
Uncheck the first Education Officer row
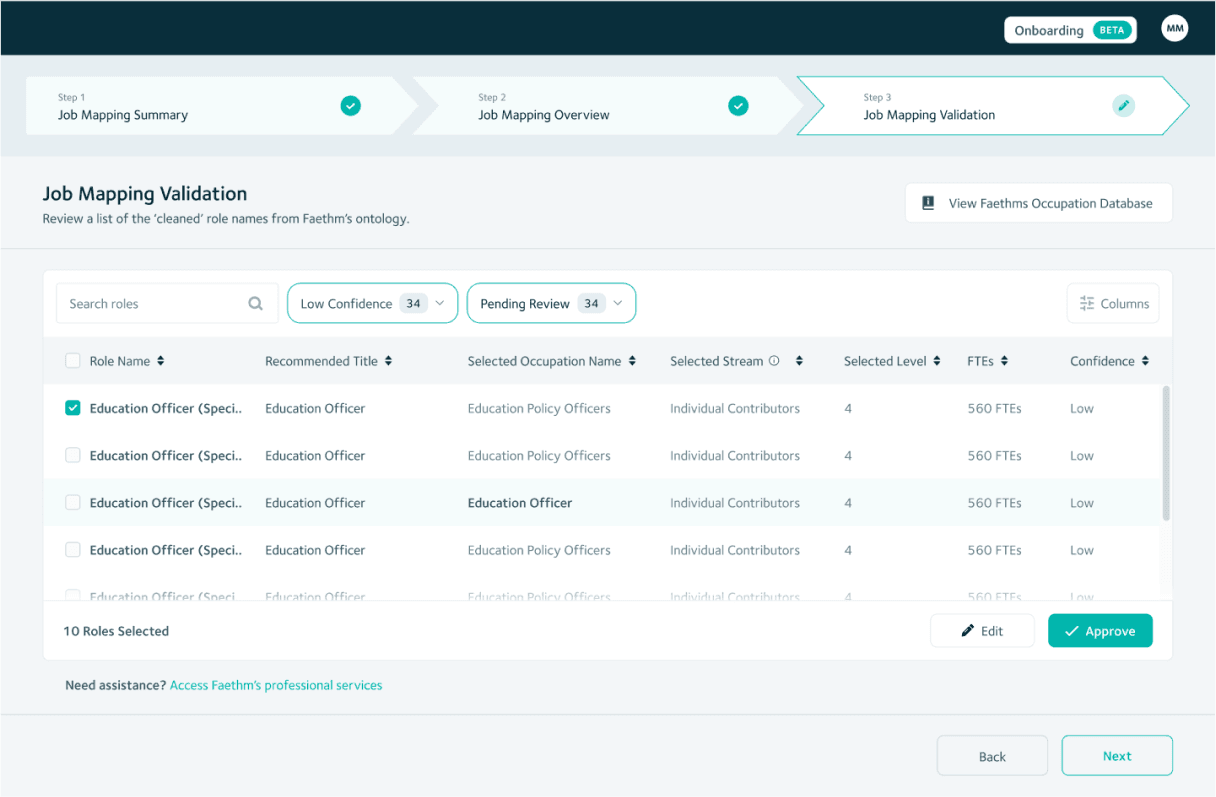click(x=73, y=408)
